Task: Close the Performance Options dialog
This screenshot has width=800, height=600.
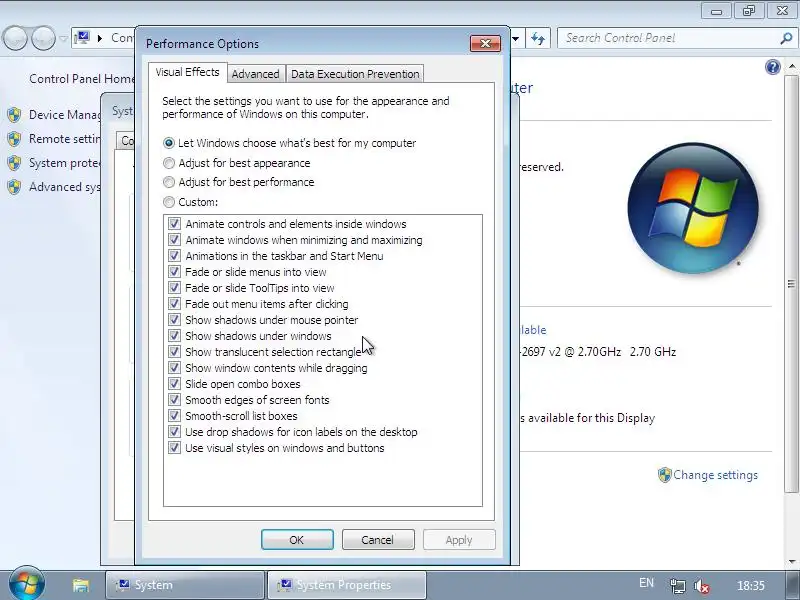Action: [x=485, y=44]
